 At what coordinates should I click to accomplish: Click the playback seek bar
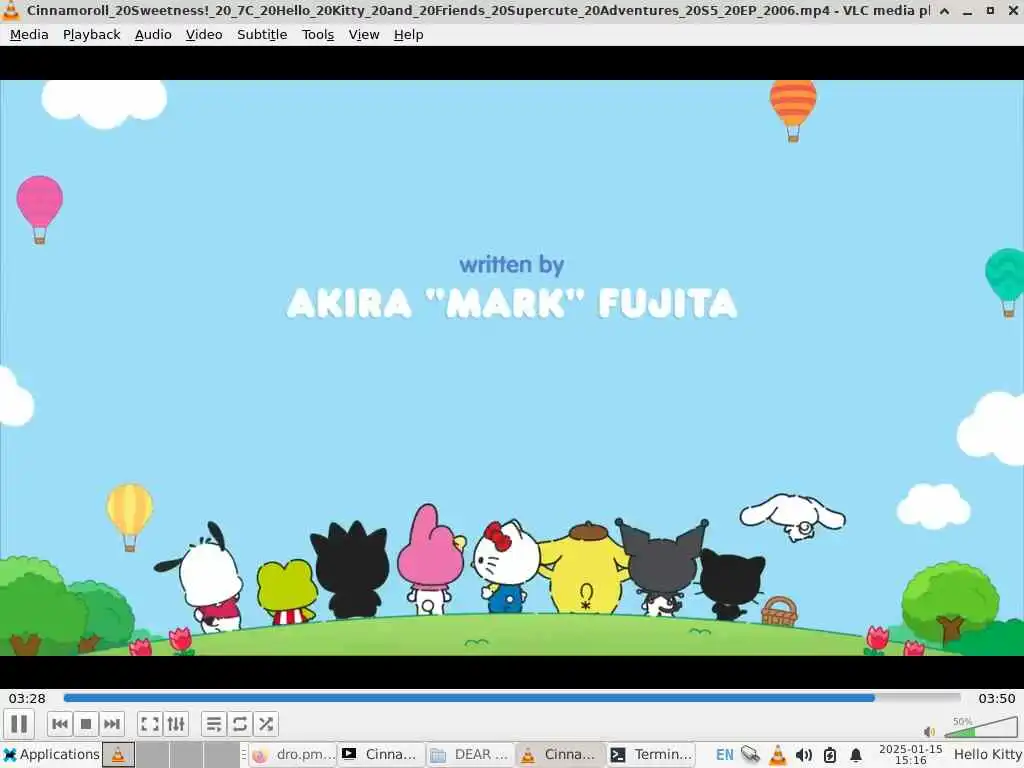tap(512, 698)
